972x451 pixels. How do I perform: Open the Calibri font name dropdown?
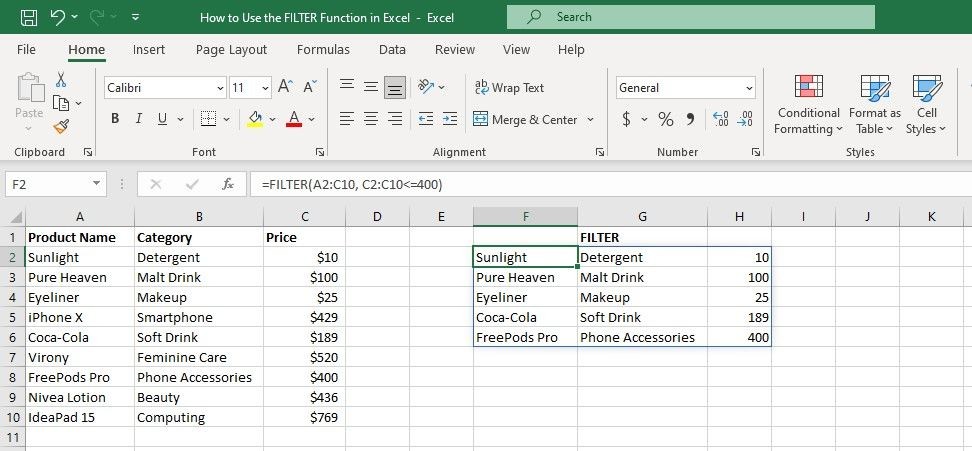pos(221,88)
